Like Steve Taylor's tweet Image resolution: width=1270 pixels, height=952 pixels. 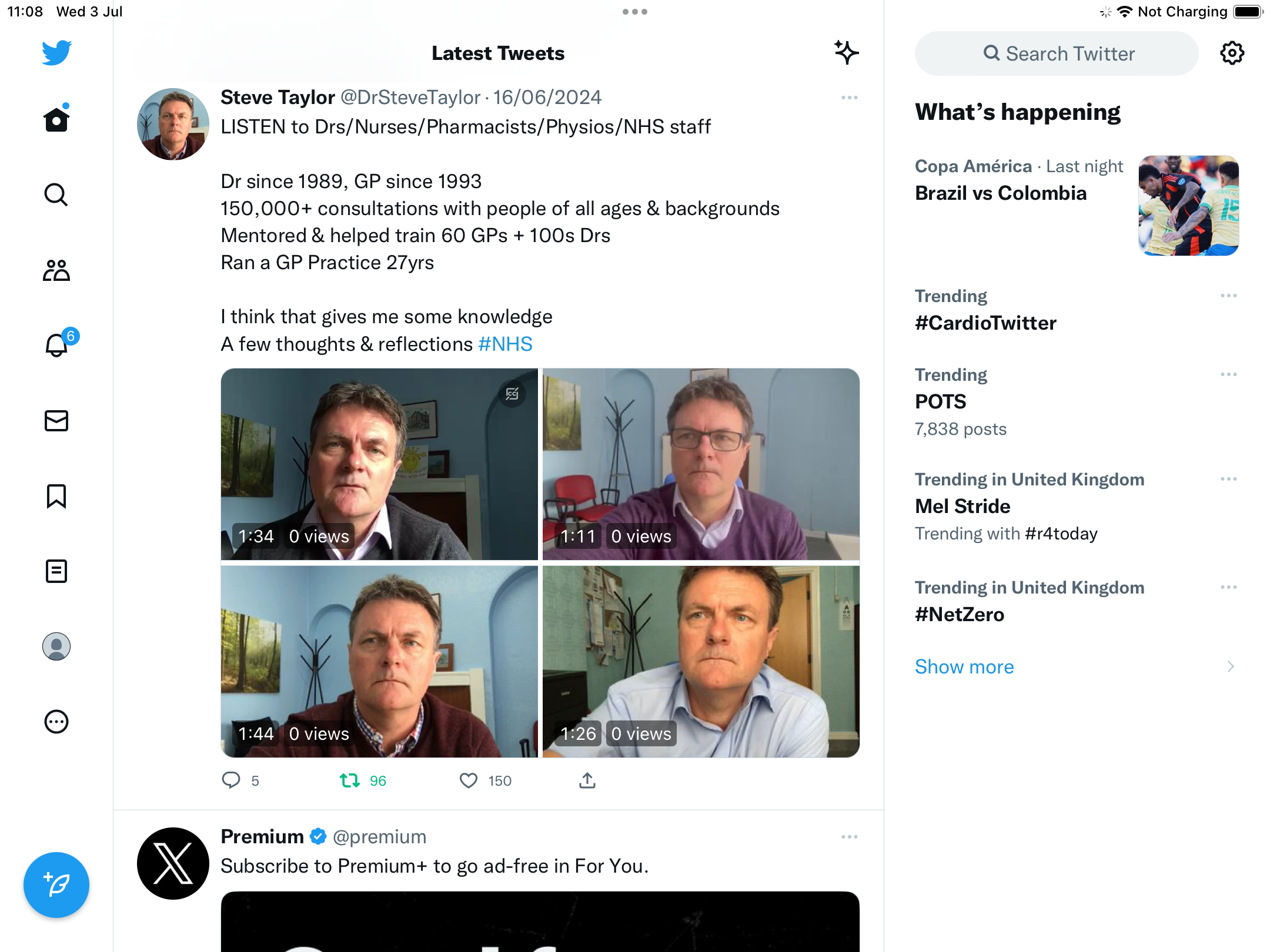(x=469, y=780)
